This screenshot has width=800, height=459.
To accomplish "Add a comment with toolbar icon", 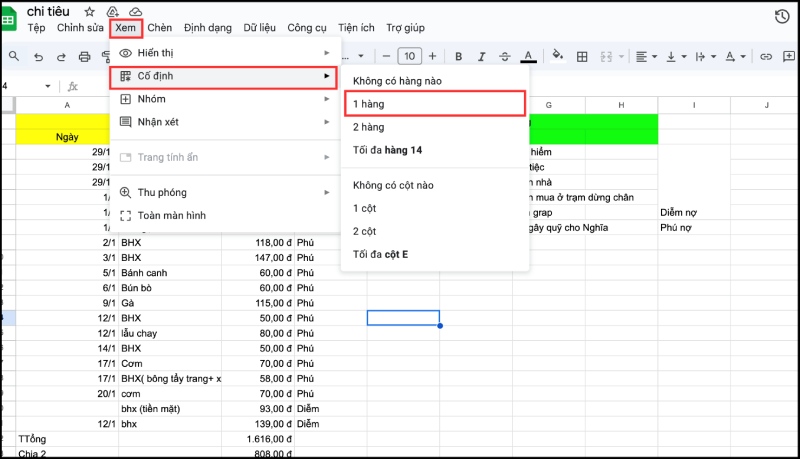I will click(789, 56).
